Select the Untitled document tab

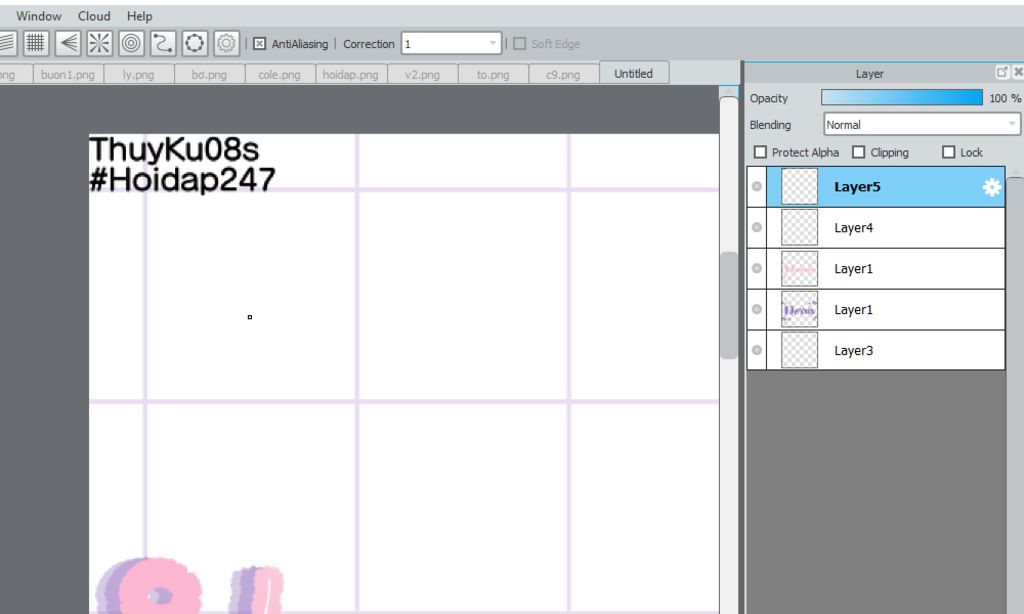[x=634, y=73]
